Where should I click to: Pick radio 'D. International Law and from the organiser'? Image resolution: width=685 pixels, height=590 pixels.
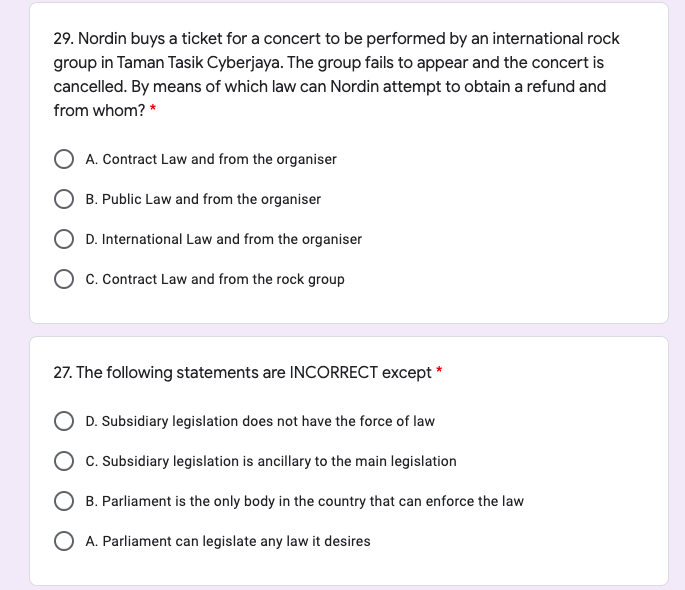click(64, 239)
